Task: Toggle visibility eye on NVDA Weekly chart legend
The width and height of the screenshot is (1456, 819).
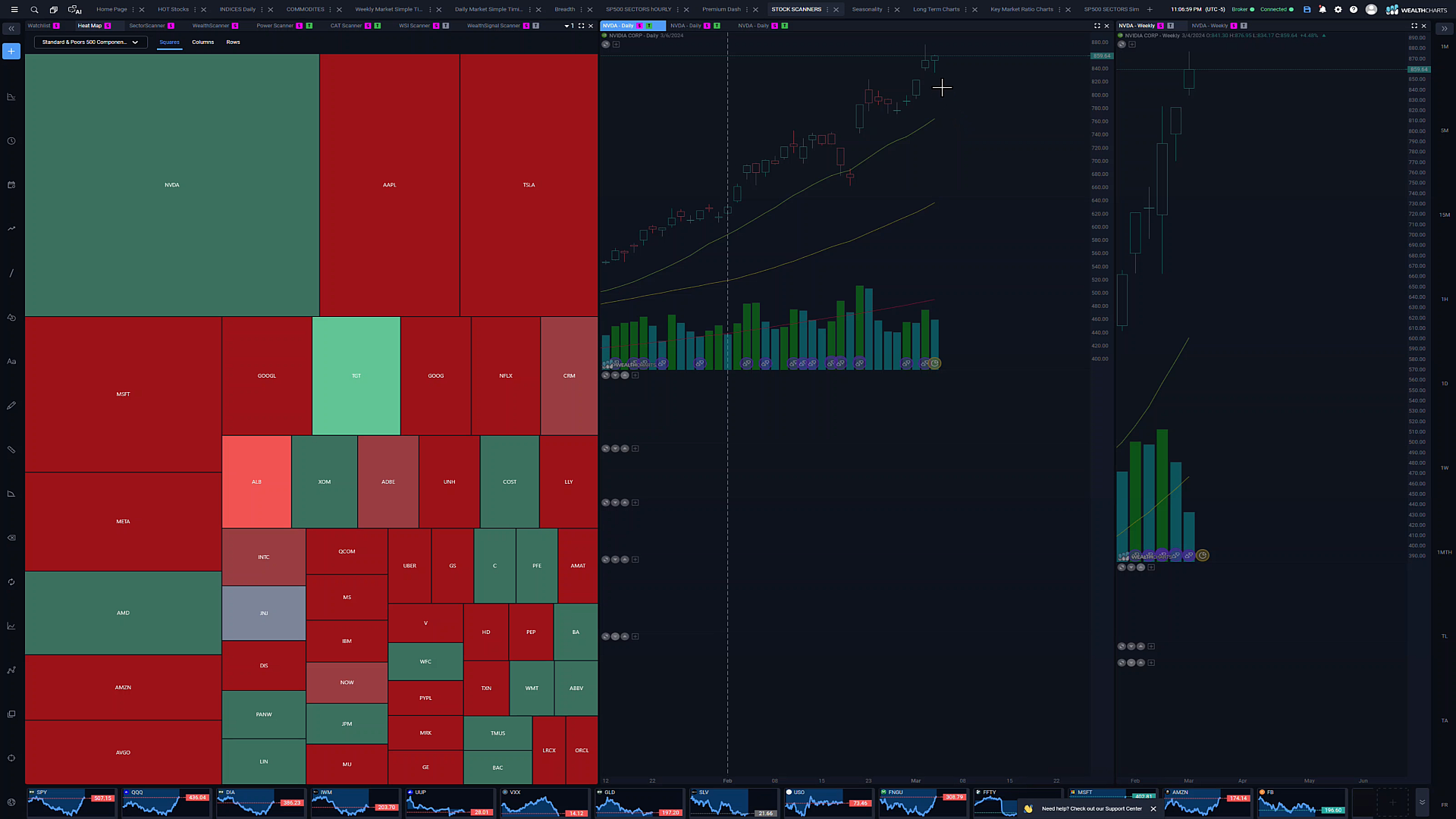Action: (x=1122, y=45)
